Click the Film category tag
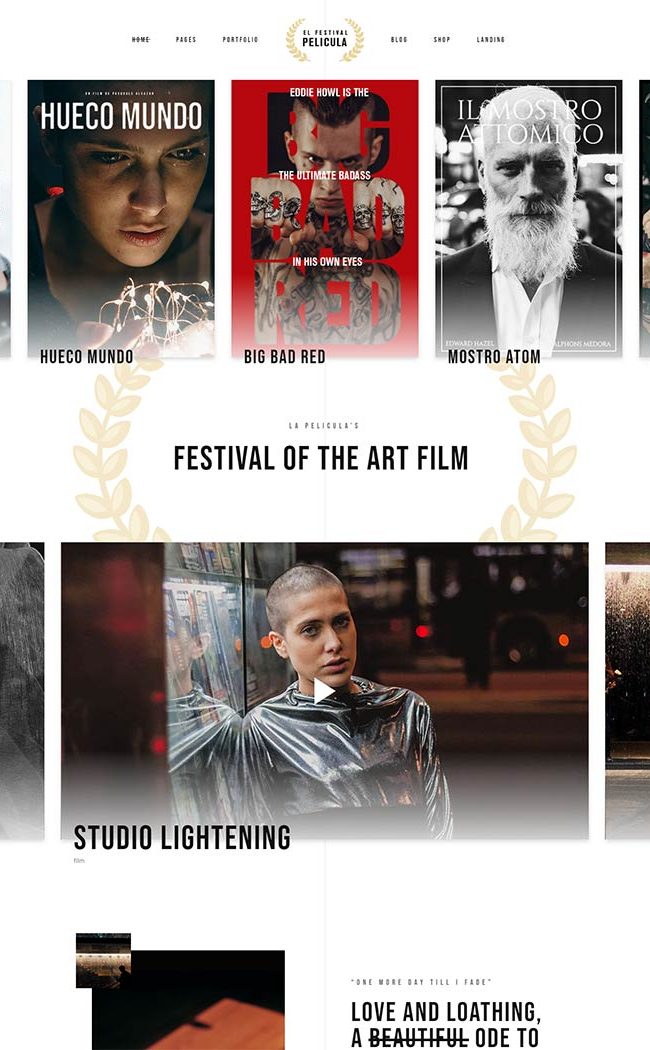Image resolution: width=650 pixels, height=1050 pixels. 79,860
